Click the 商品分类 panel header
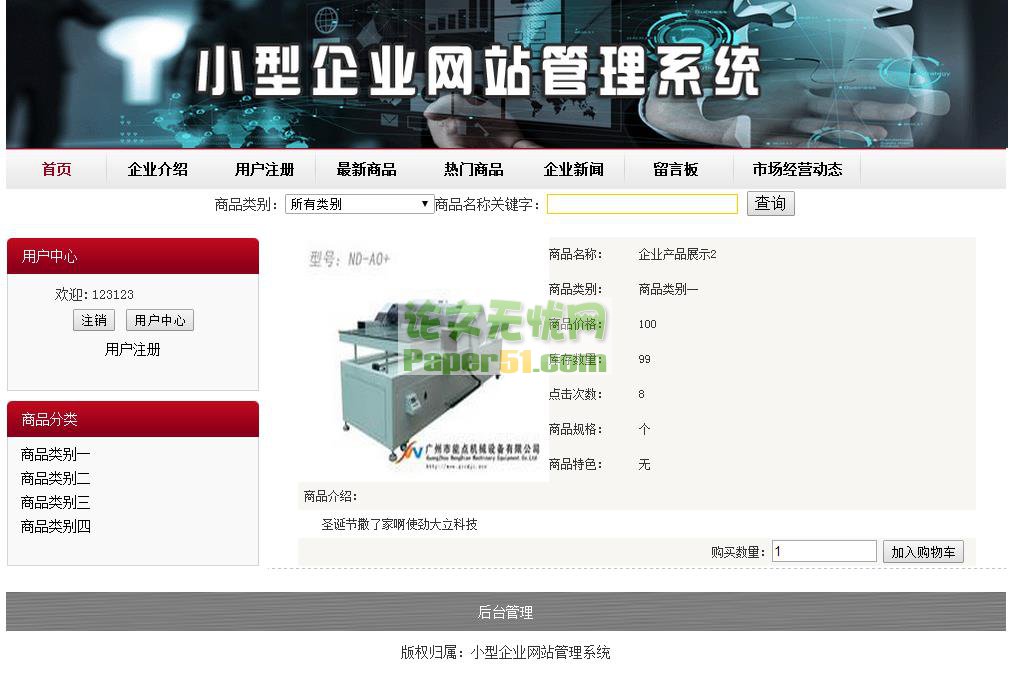The height and width of the screenshot is (673, 1010). click(133, 419)
